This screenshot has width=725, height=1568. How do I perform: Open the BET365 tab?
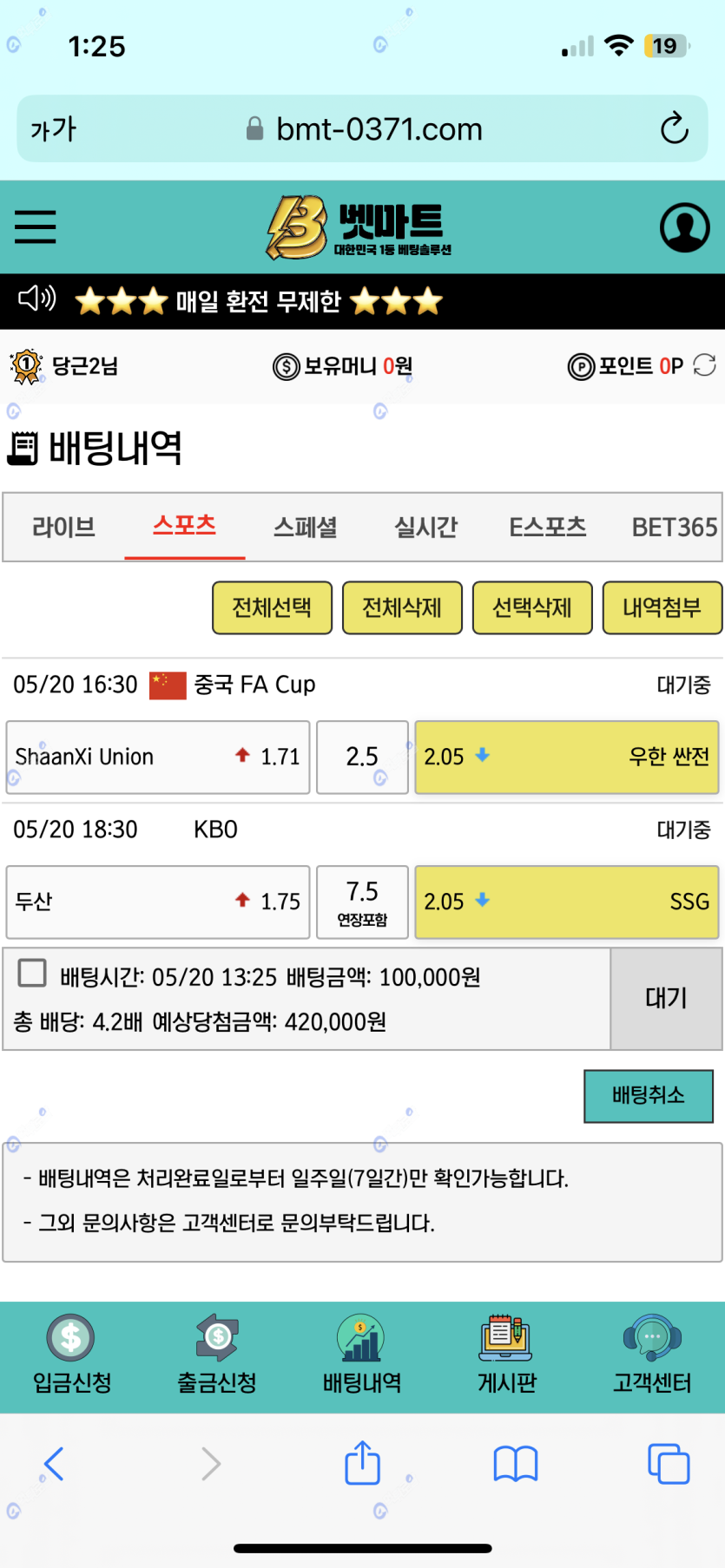(674, 528)
